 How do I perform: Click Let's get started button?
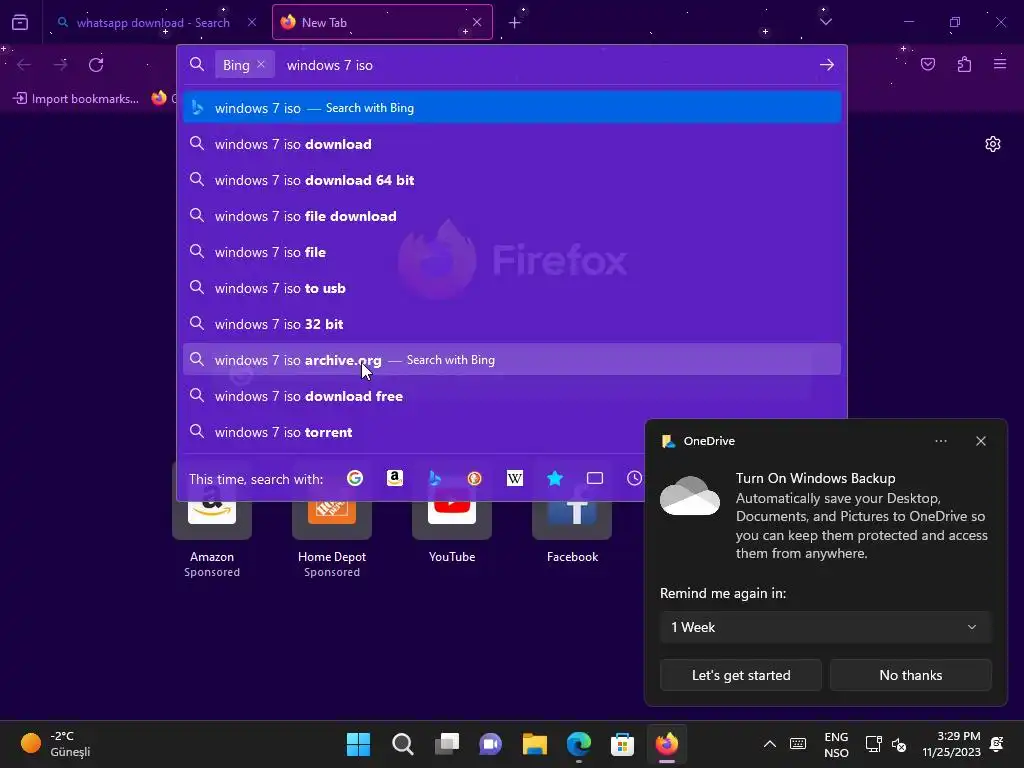(x=741, y=675)
